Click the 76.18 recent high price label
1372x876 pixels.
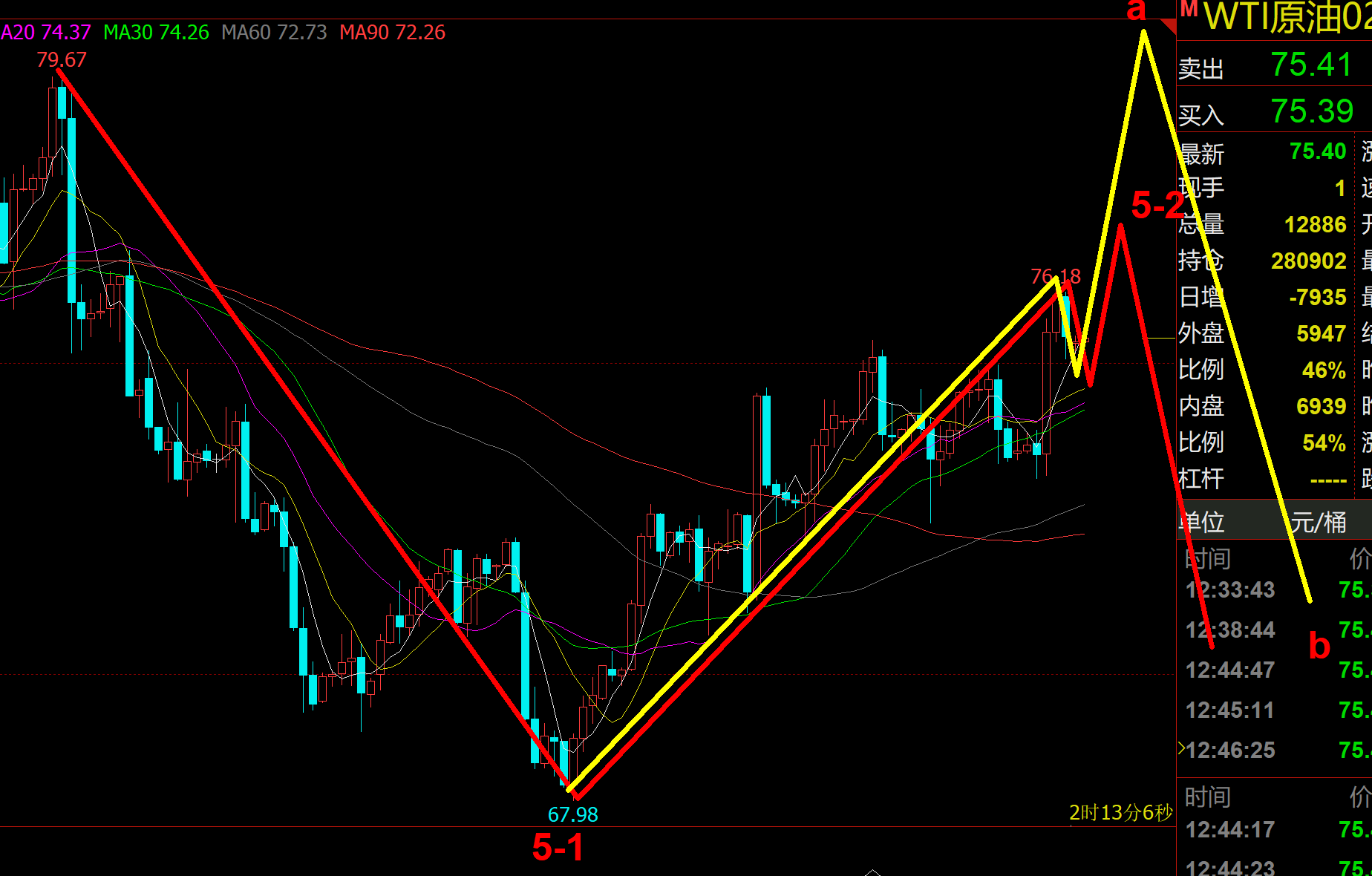point(1056,276)
